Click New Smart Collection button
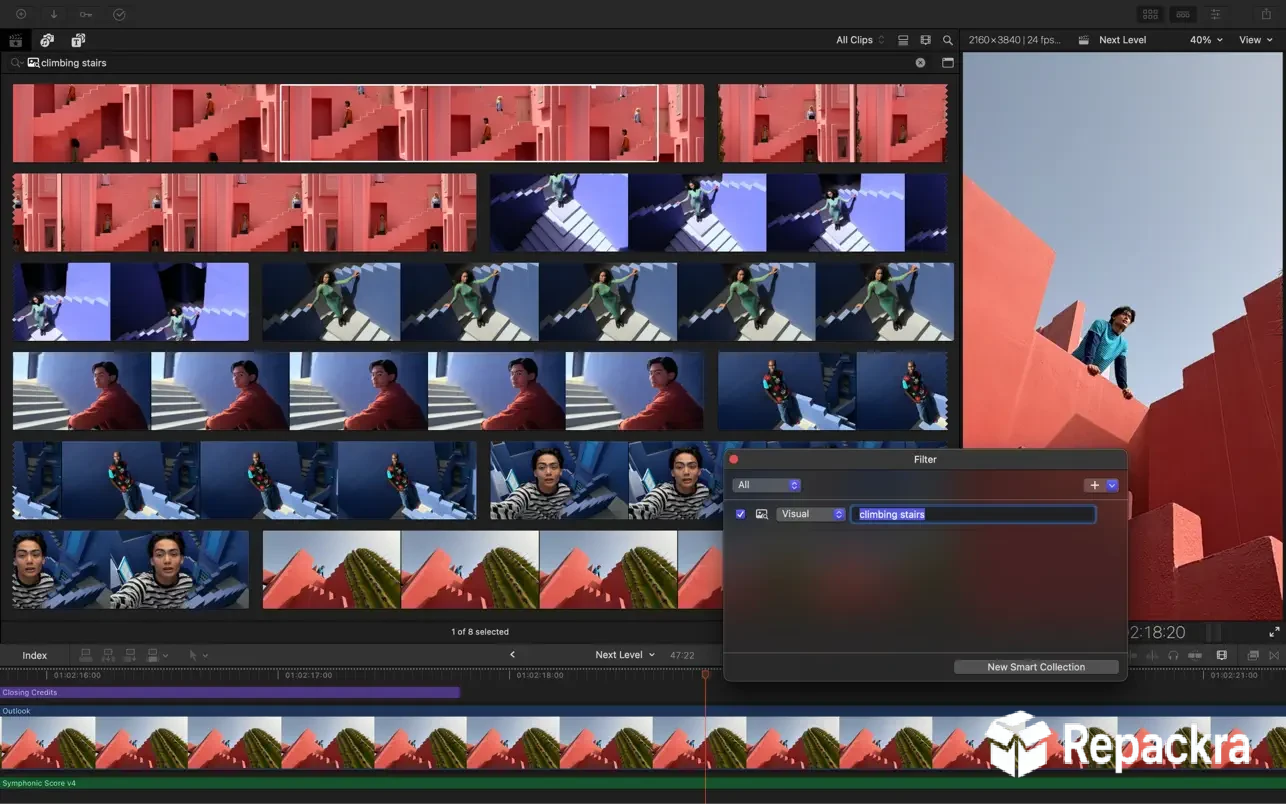1286x804 pixels. (x=1036, y=667)
